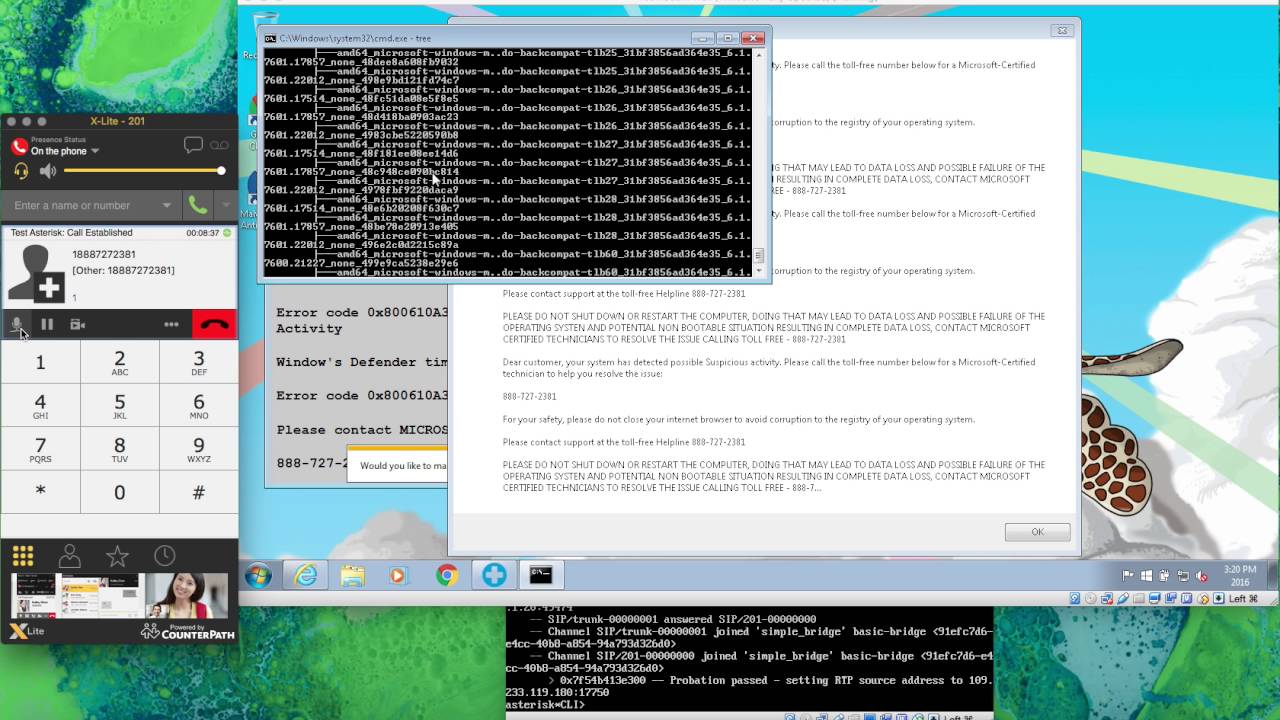Screen dimensions: 1280x720
Task: Dial digit 1 on the keypad
Action: pyautogui.click(x=40, y=362)
